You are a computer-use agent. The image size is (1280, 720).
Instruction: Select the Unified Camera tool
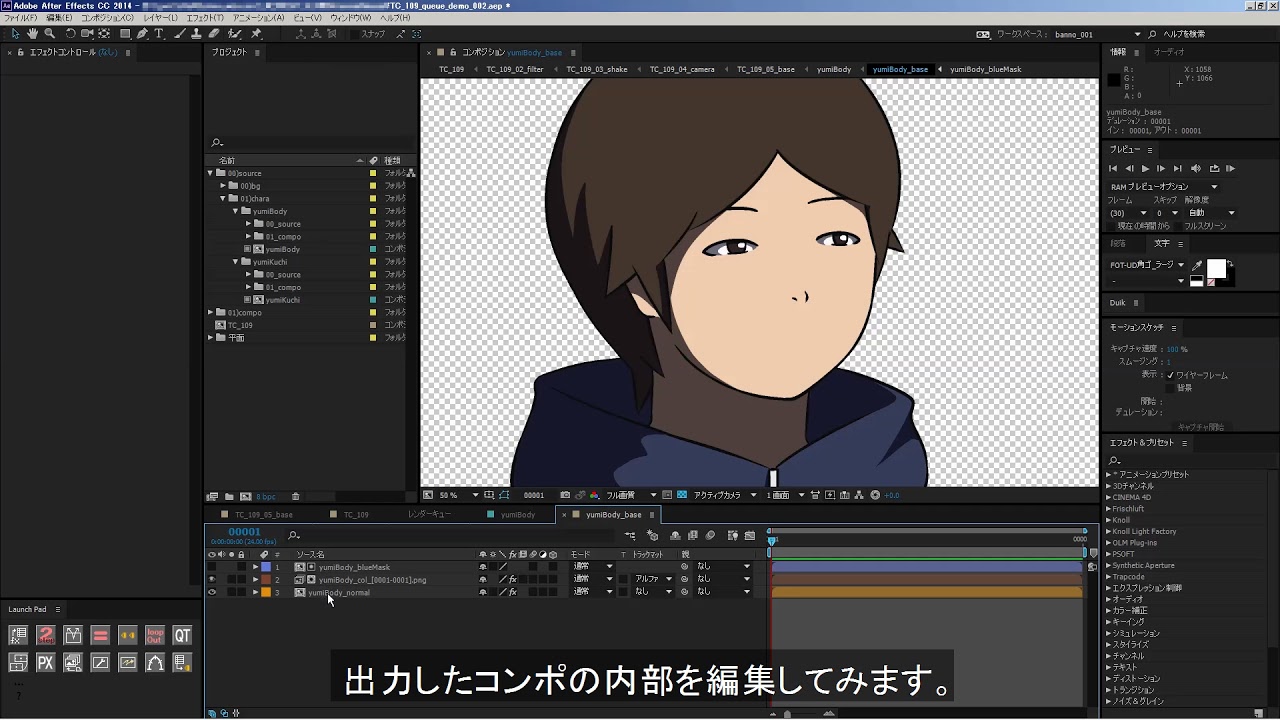[x=87, y=34]
